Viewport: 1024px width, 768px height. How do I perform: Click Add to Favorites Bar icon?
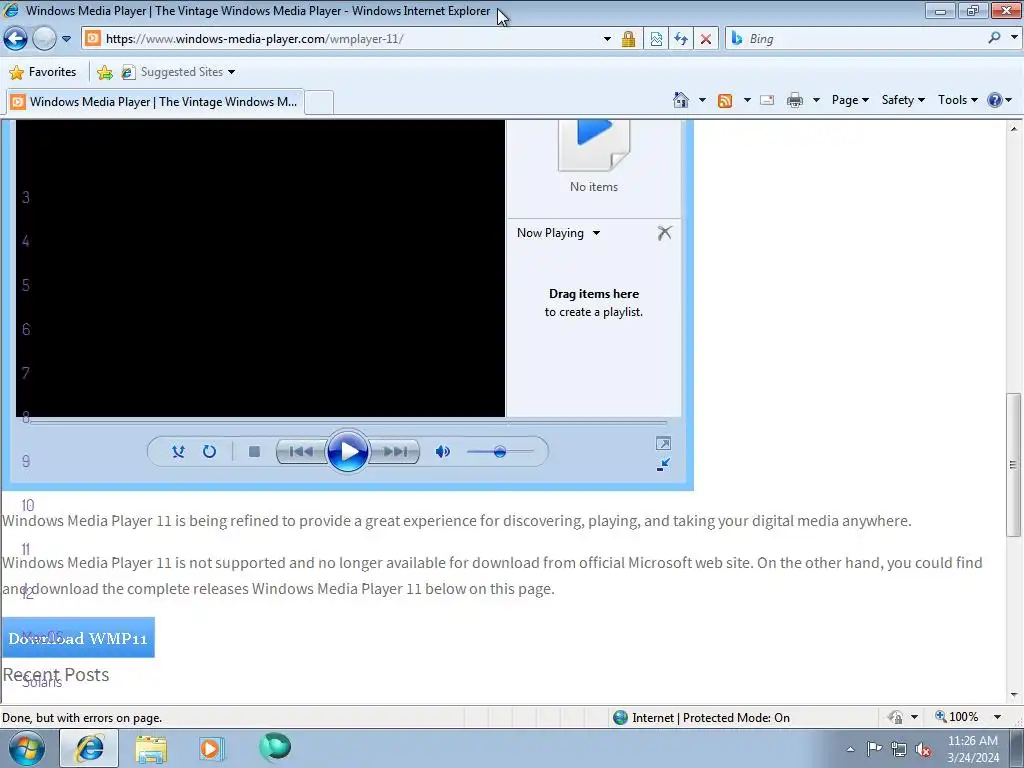pyautogui.click(x=104, y=72)
